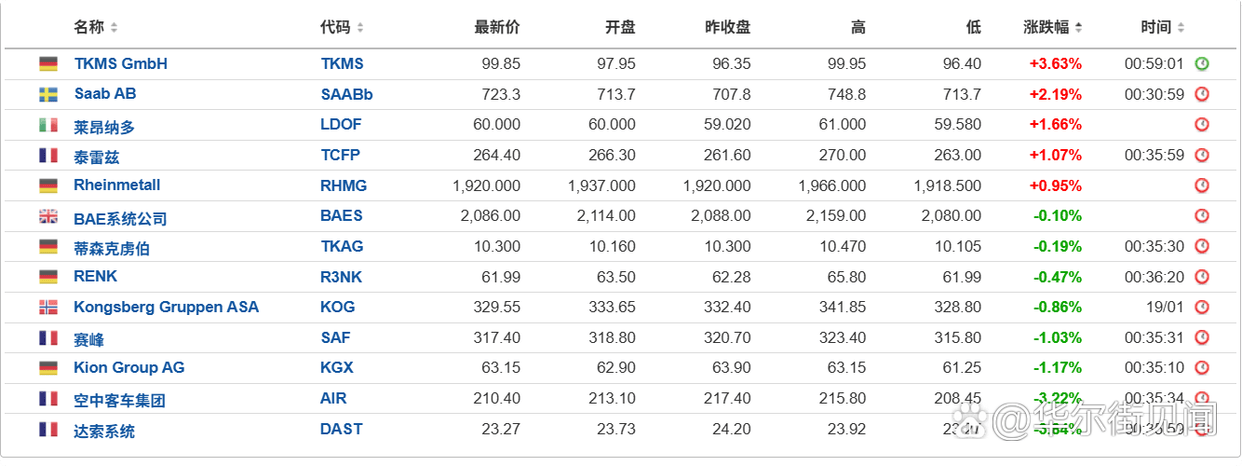The width and height of the screenshot is (1242, 466).
Task: Open the 空中客车集团 stock link
Action: coord(119,400)
